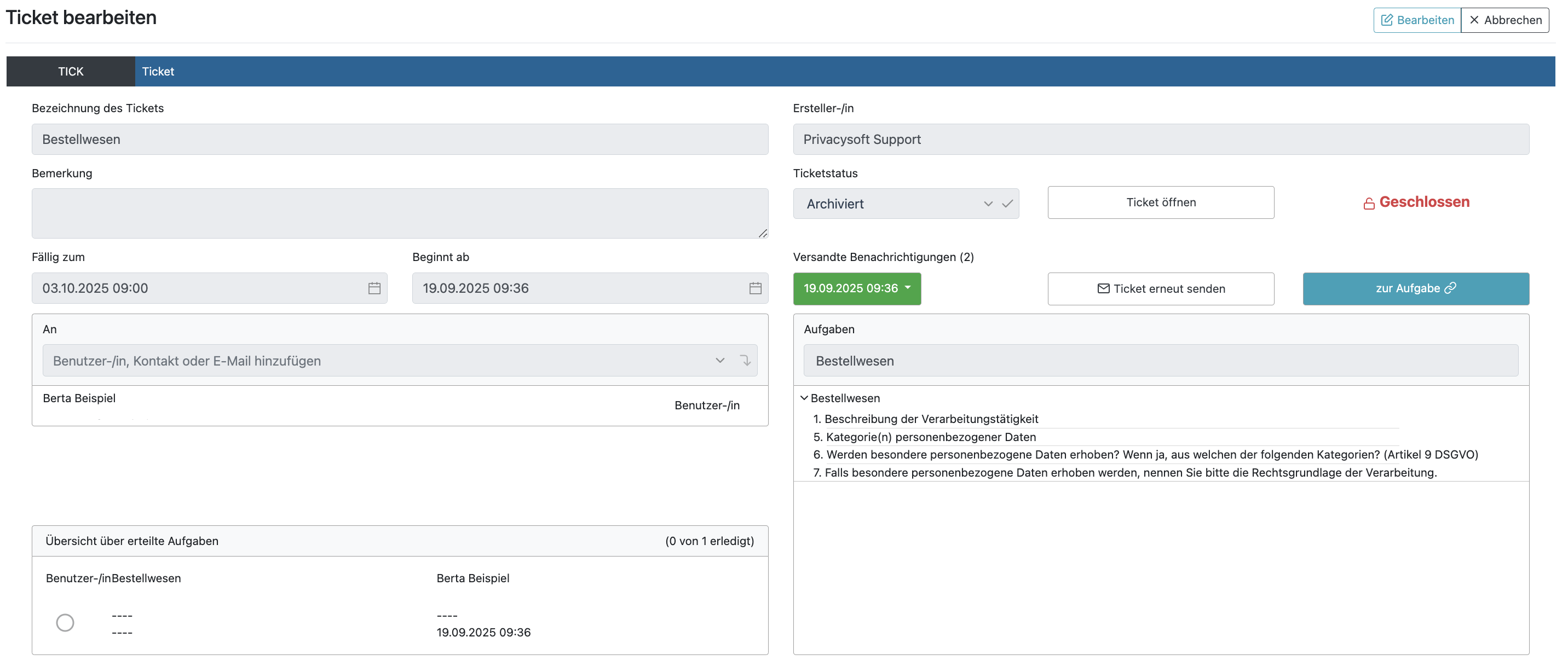Collapse the Bestellwesen task tree
The width and height of the screenshot is (1568, 672).
coord(804,398)
